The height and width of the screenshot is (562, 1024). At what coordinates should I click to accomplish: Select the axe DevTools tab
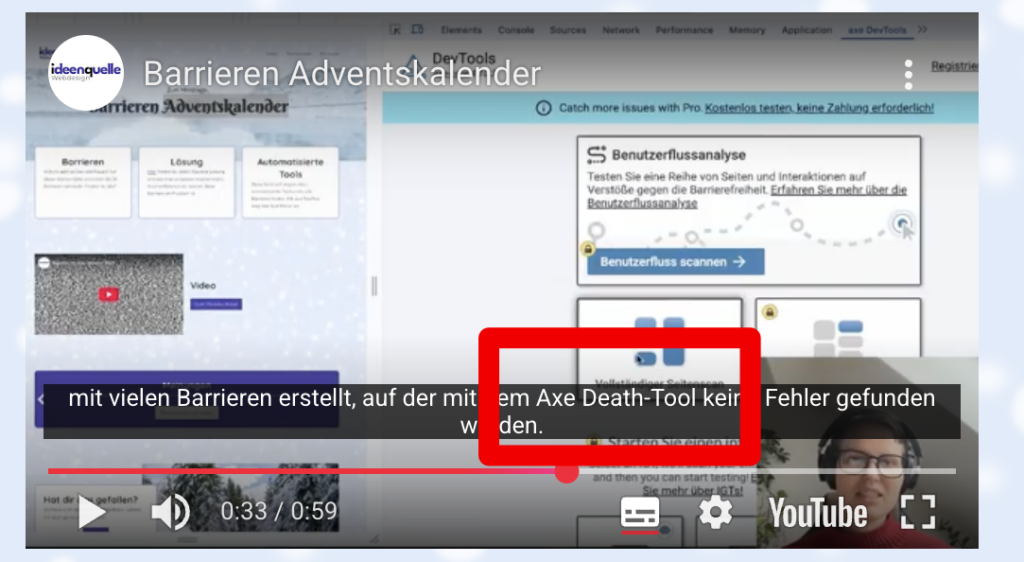[x=876, y=30]
